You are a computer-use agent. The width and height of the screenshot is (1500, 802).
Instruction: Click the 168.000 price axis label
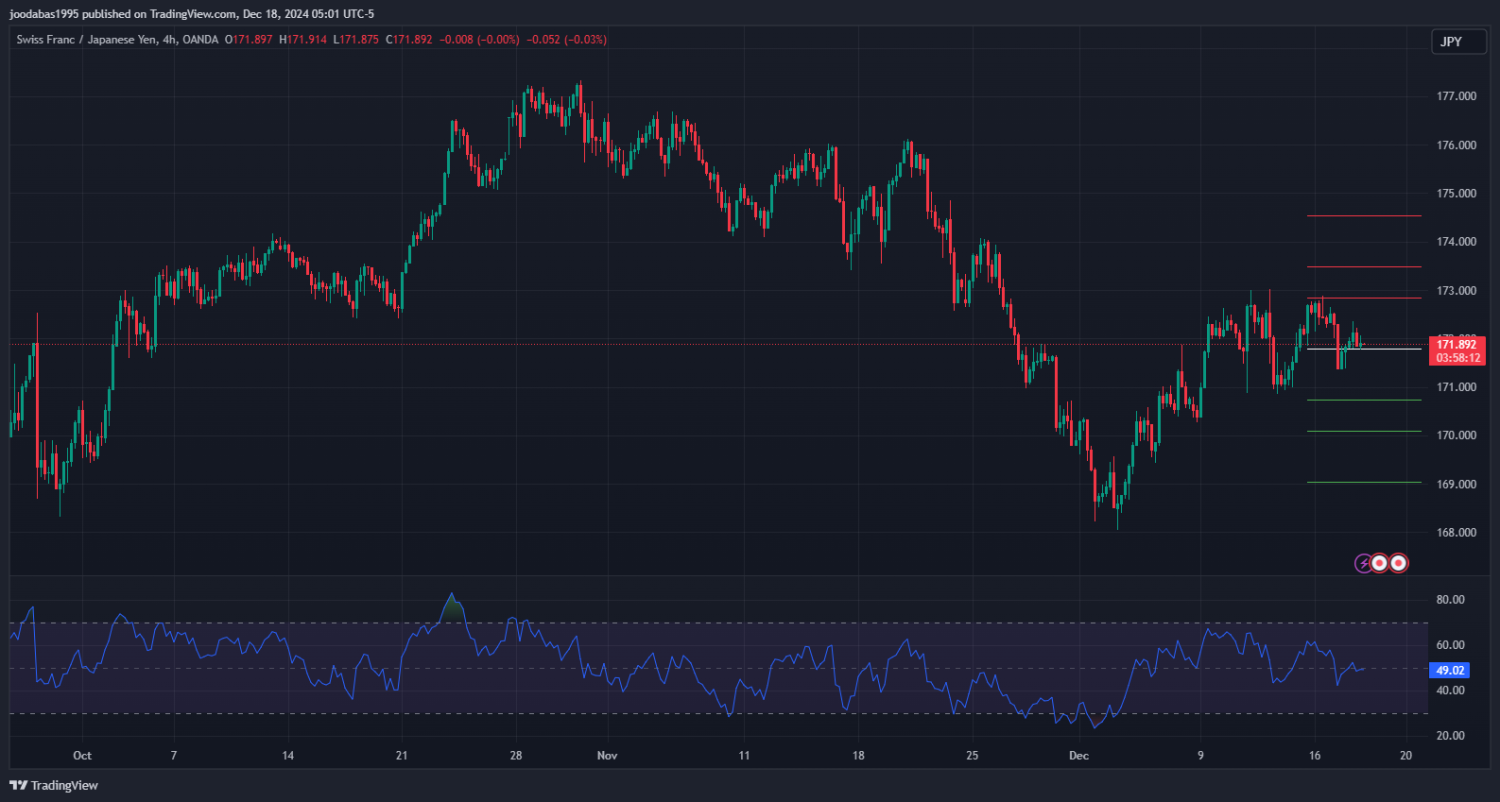[x=1456, y=533]
